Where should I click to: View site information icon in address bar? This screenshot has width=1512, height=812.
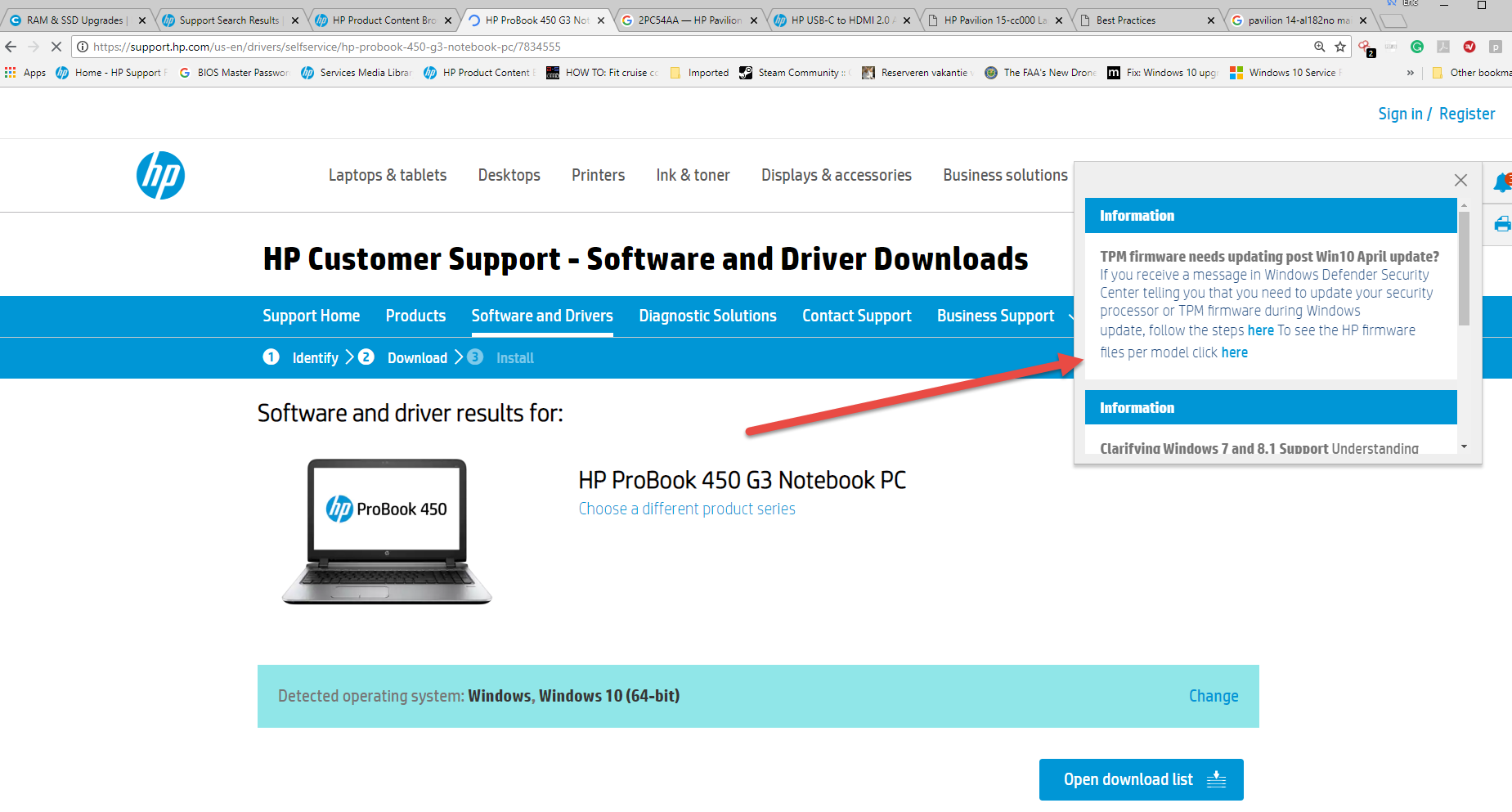pos(83,47)
